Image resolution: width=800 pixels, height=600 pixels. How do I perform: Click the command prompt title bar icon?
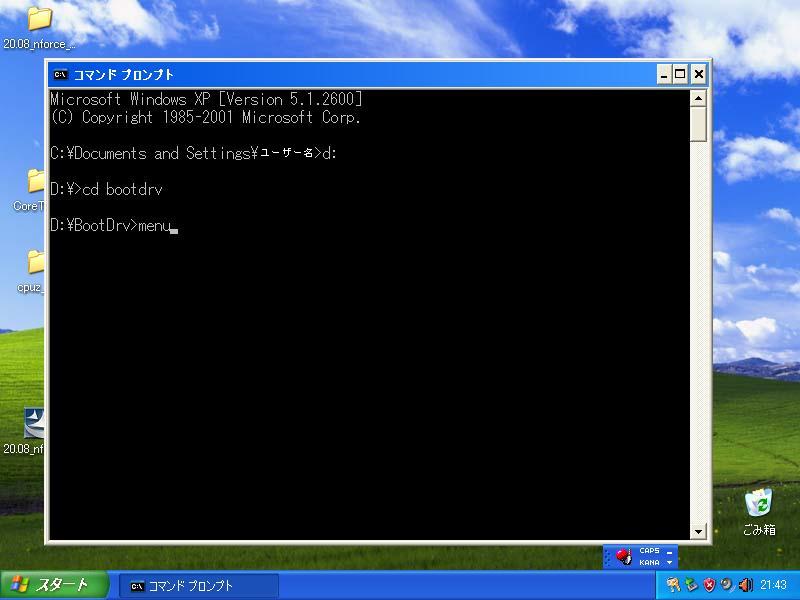[60, 74]
